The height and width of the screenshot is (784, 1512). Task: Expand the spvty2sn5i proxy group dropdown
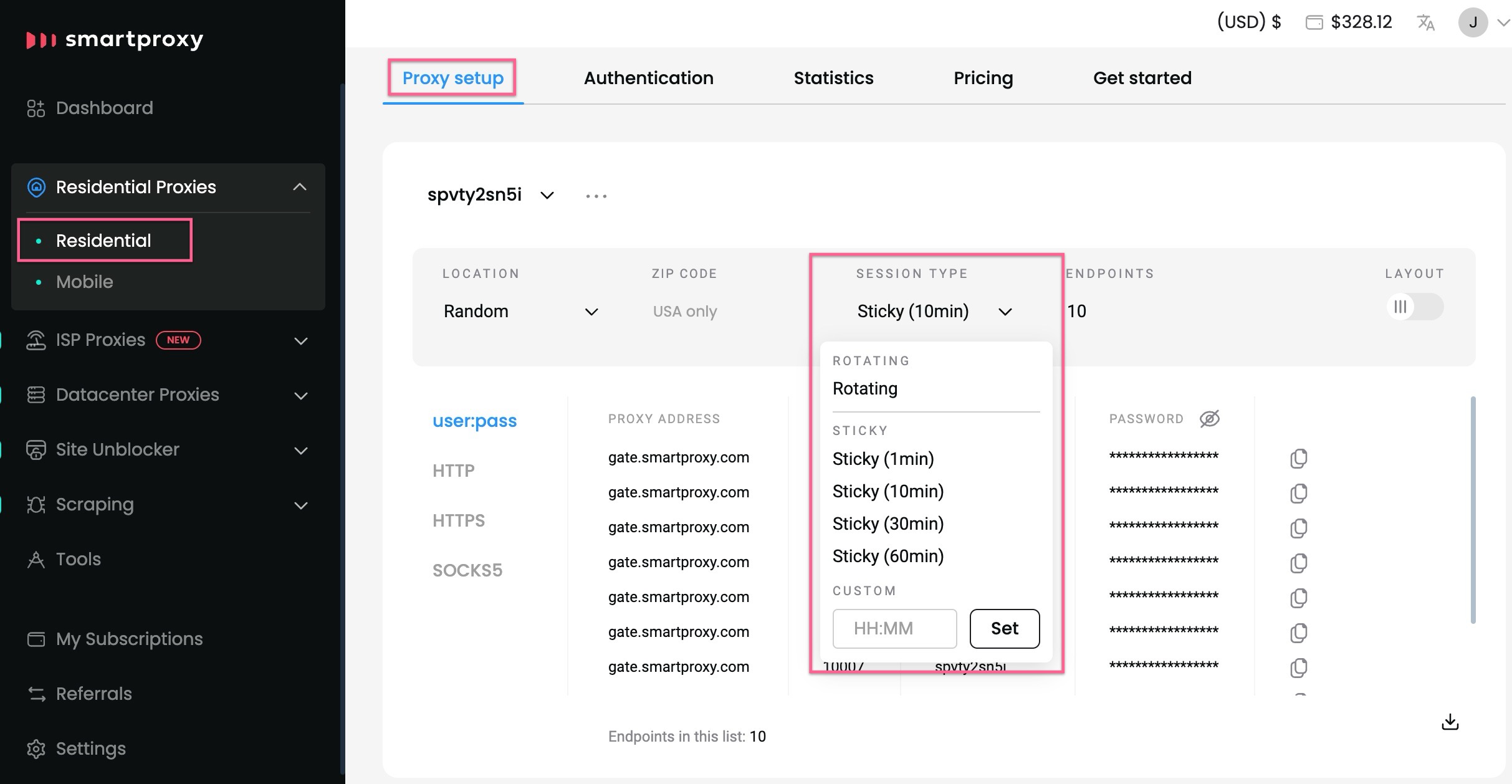(548, 194)
